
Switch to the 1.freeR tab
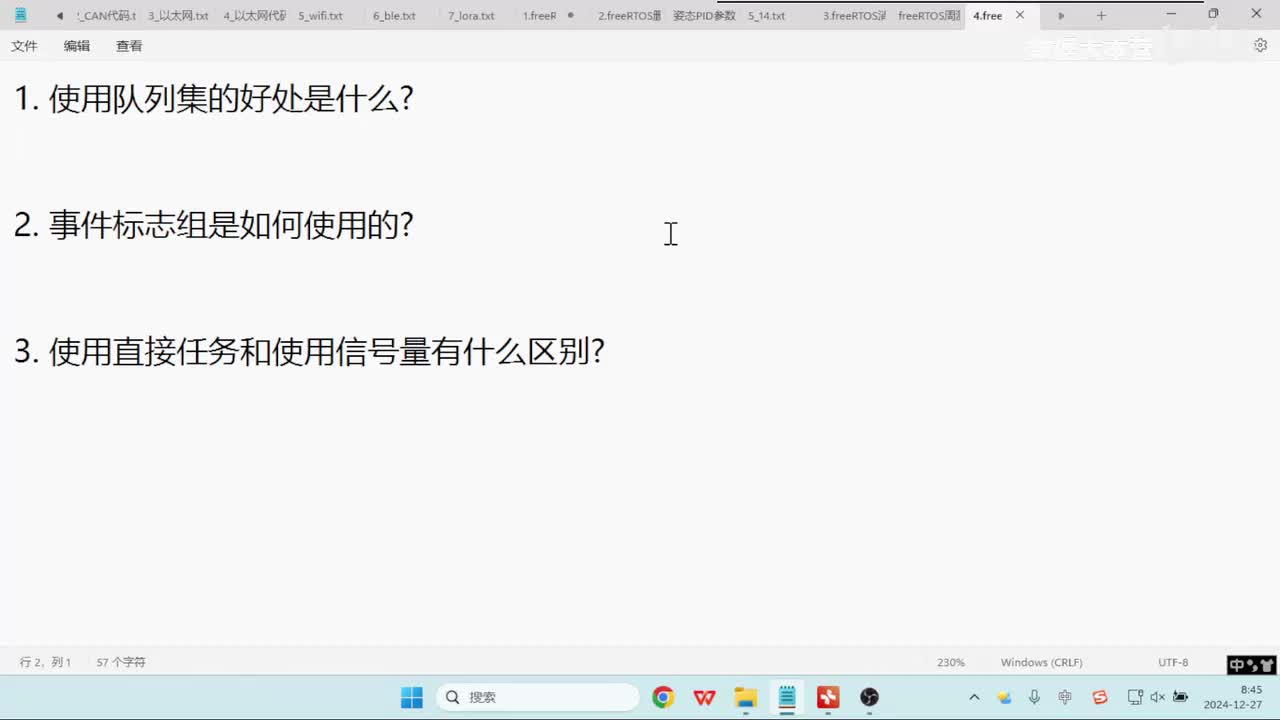click(x=539, y=16)
